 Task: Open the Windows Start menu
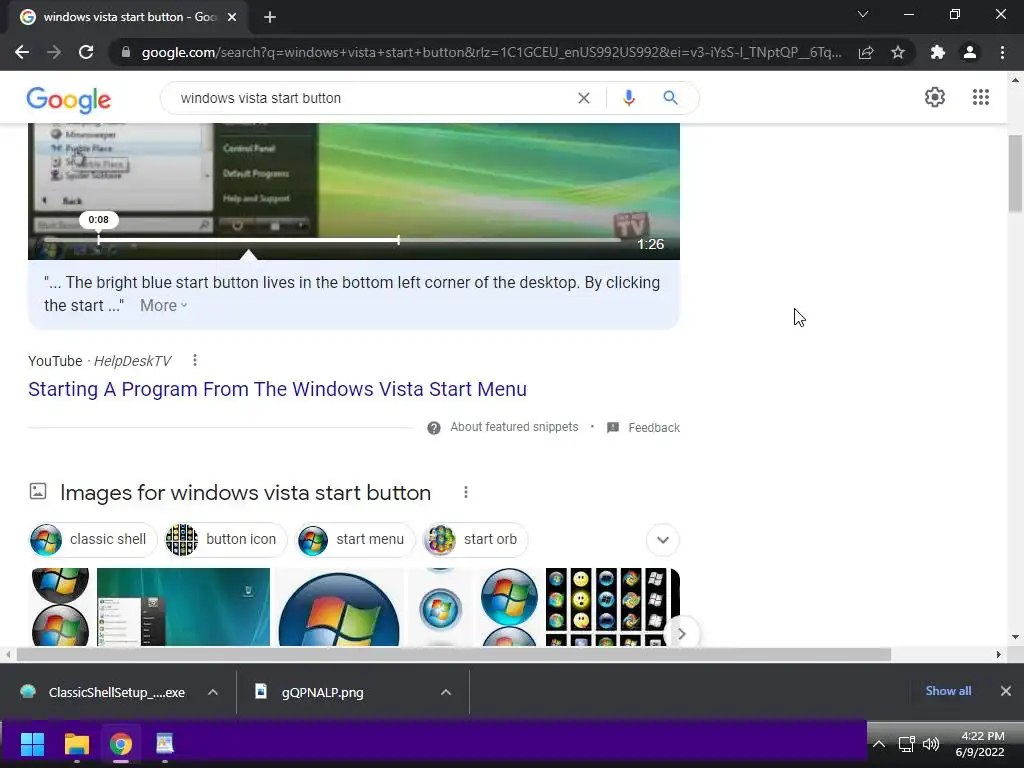[x=32, y=744]
